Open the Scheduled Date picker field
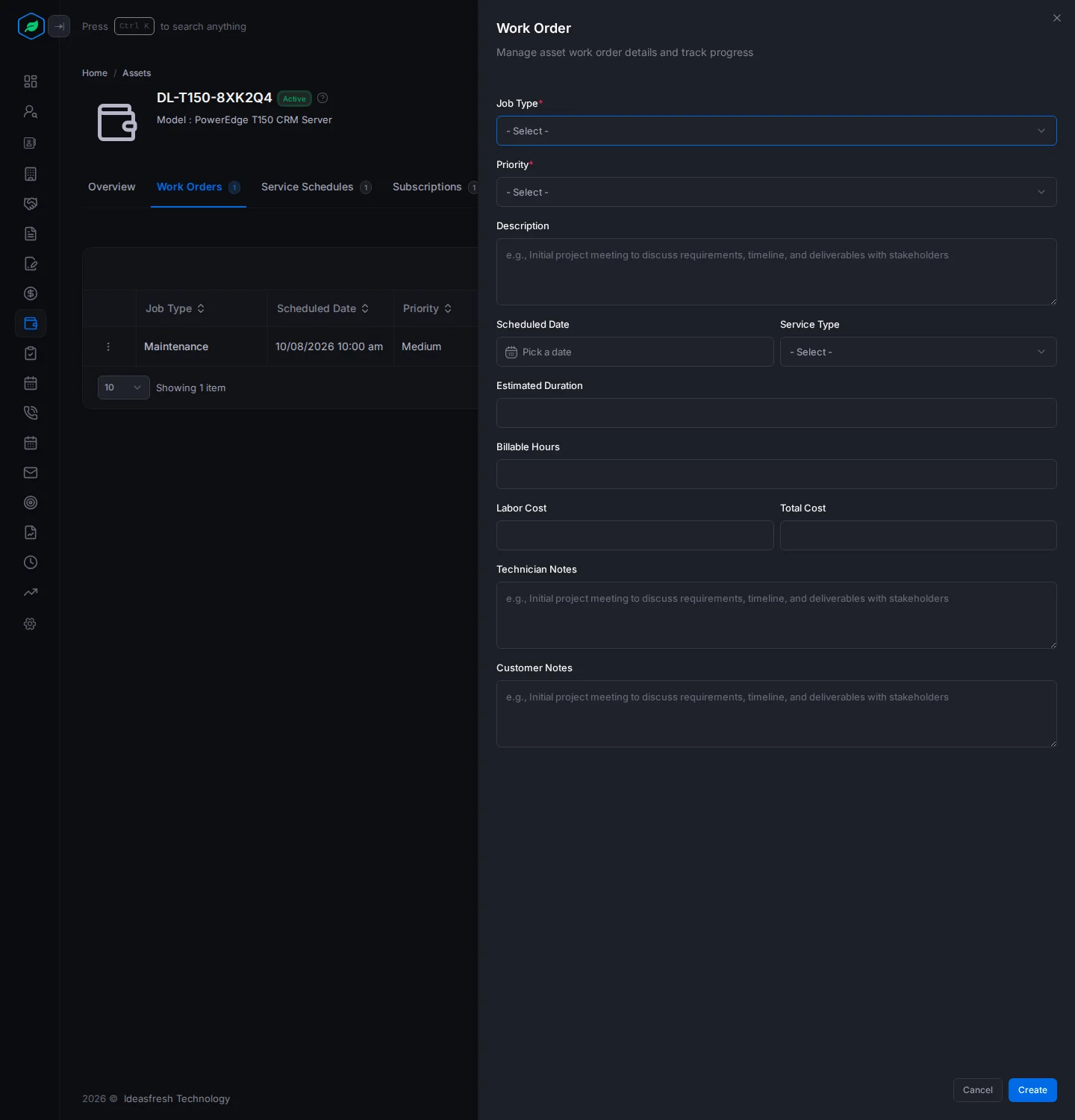 tap(635, 352)
